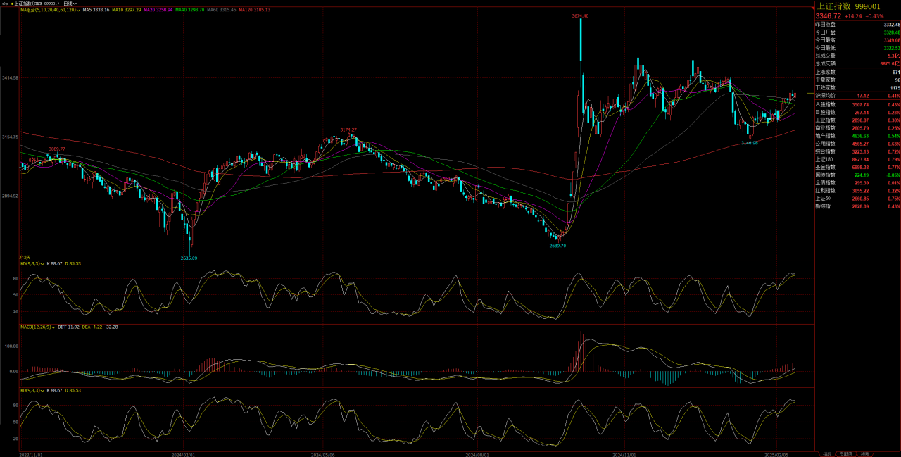Click the highest-peak price label at chart top

pos(580,17)
